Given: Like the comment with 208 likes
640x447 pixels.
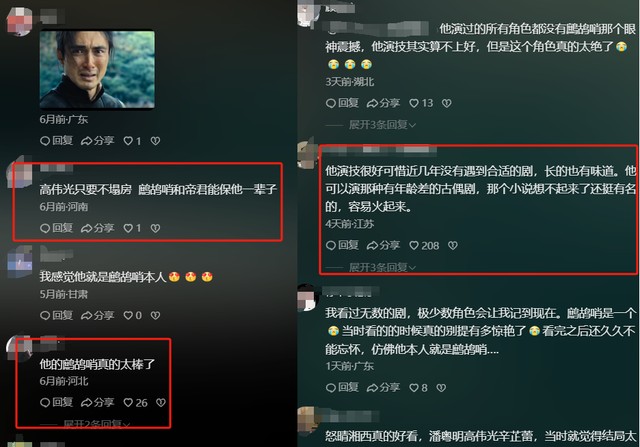Looking at the screenshot, I should pyautogui.click(x=424, y=245).
